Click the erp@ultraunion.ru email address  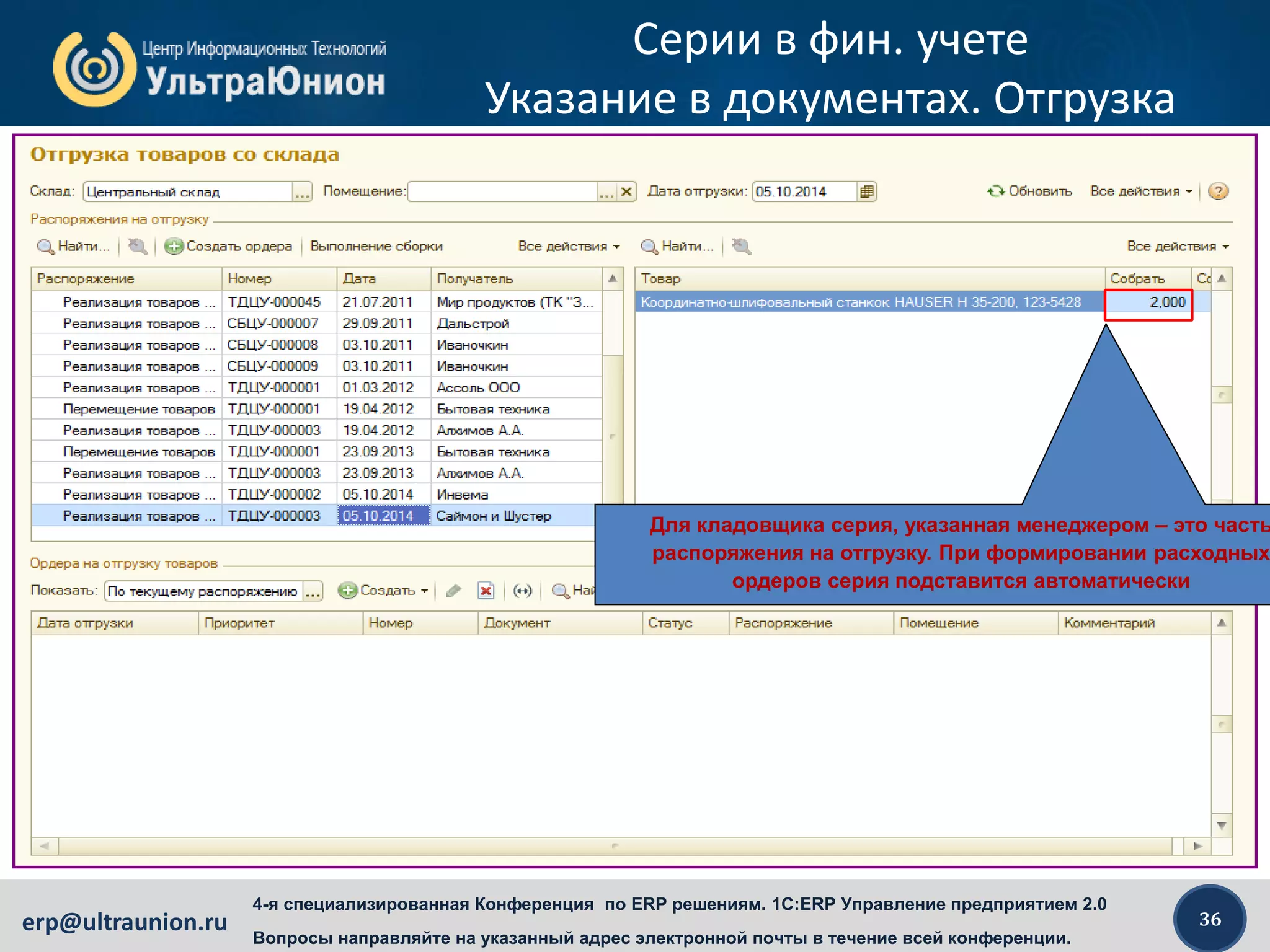click(125, 922)
